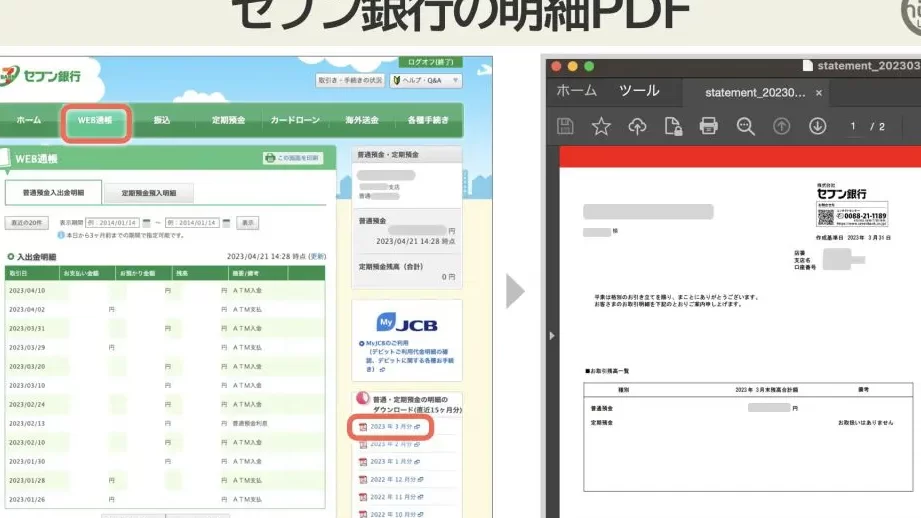Click the PDF icon beside 2022年12月分
921x518 pixels.
363,480
